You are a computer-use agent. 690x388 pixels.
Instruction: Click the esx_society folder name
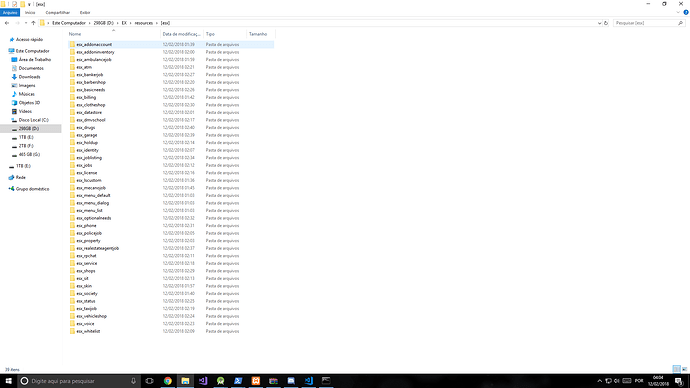pos(87,293)
